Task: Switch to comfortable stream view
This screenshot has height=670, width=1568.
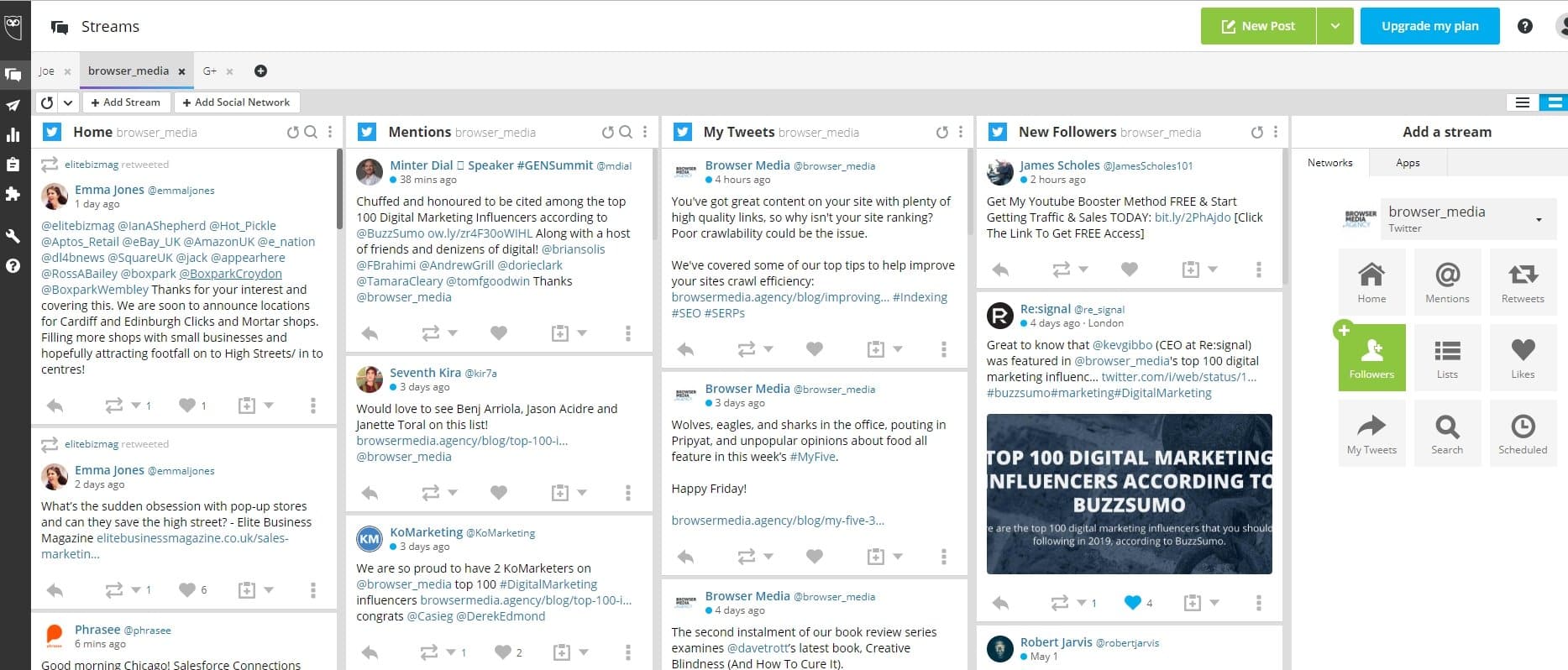Action: (x=1554, y=102)
